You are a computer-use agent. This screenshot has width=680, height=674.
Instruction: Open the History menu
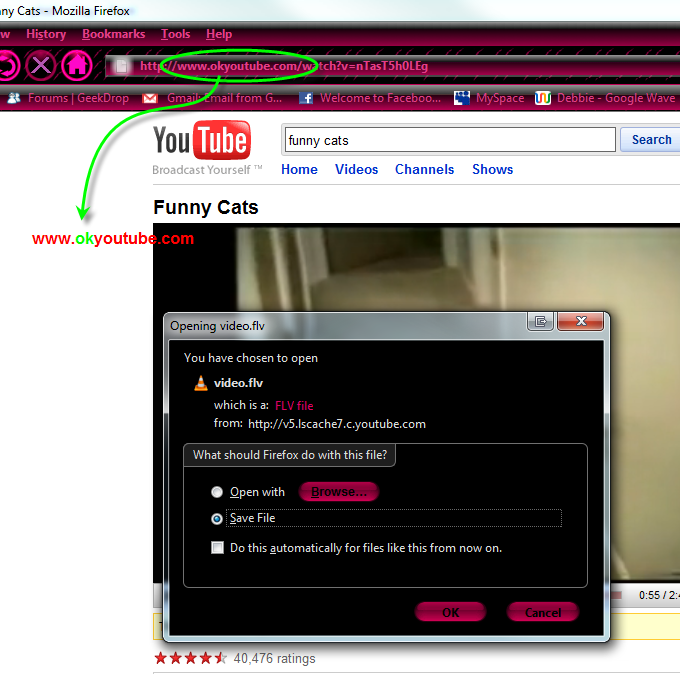[x=46, y=34]
